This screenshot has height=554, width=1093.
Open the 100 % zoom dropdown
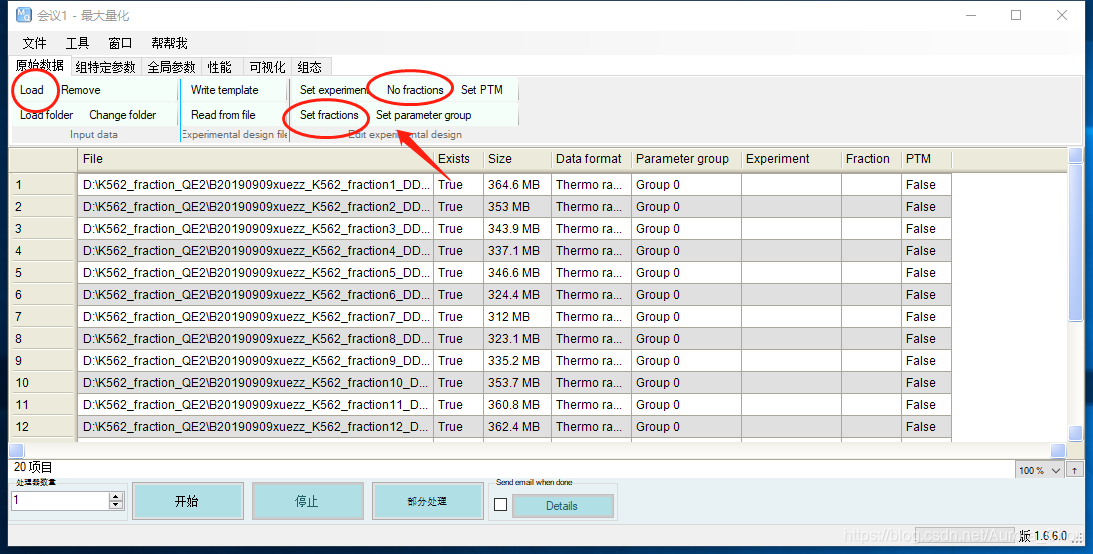pyautogui.click(x=1040, y=470)
